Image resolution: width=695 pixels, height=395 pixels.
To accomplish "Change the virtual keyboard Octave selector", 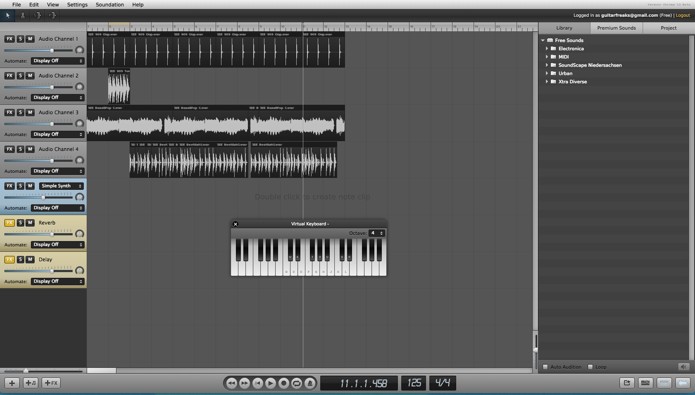I will click(x=377, y=233).
